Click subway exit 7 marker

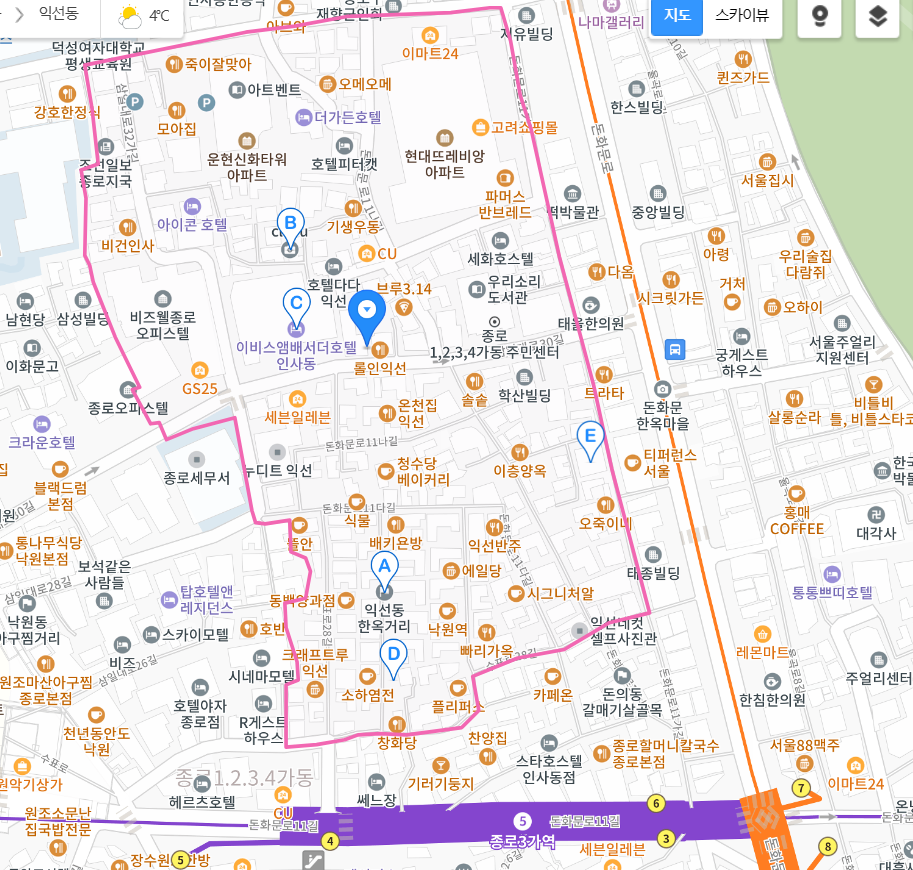click(801, 788)
